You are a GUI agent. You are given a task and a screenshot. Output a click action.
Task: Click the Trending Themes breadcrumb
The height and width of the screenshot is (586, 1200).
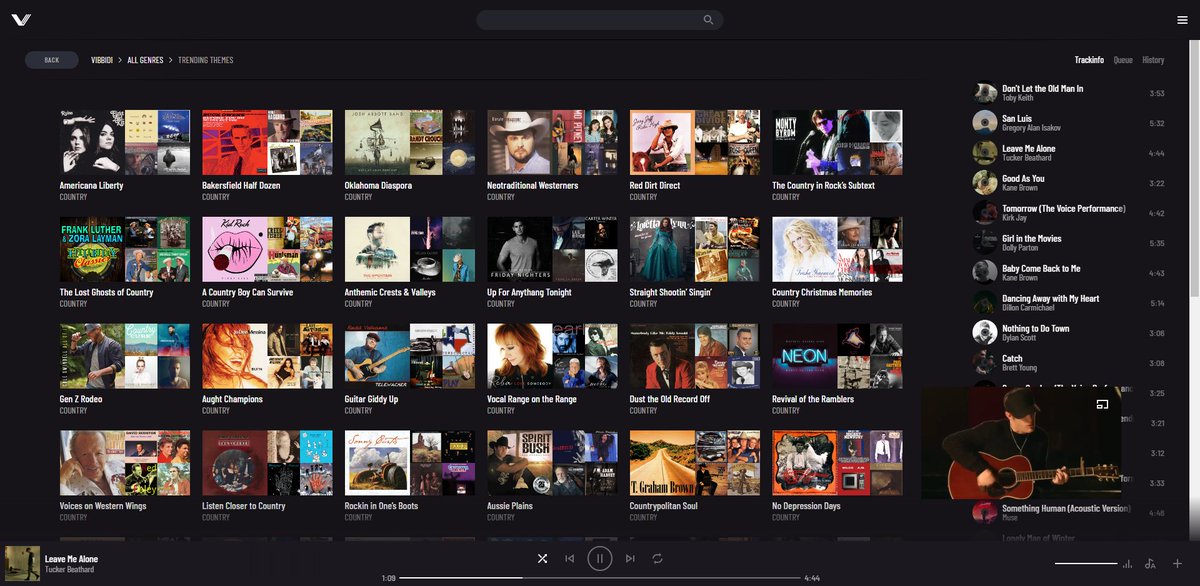(206, 60)
